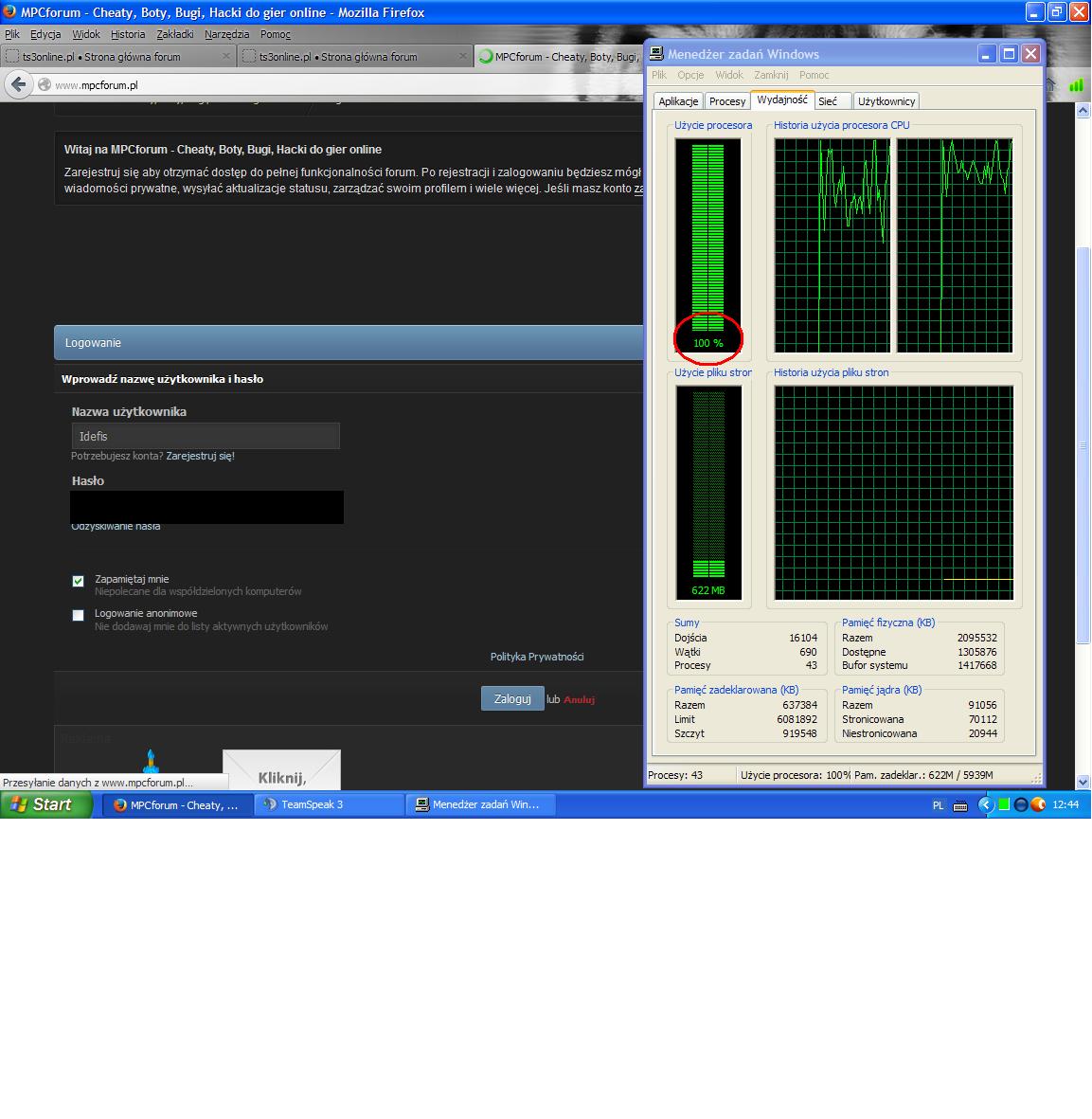Click status bar Użycie procesora: 100%
Viewport: 1092px width, 1119px height.
[x=796, y=775]
